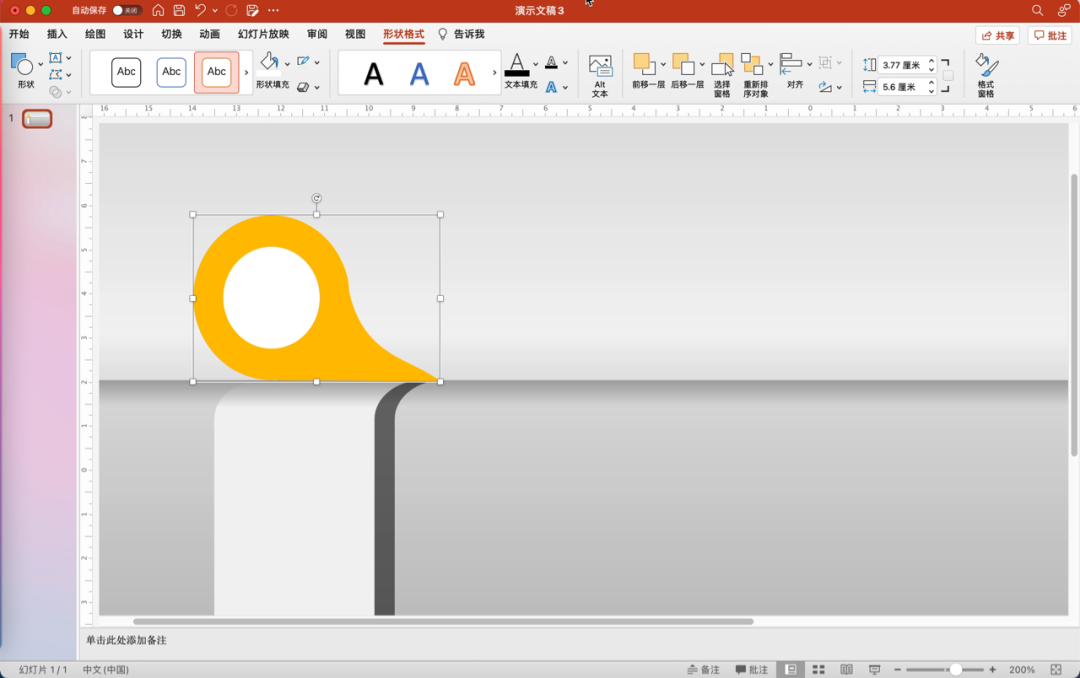
Task: Click the home icon in title bar
Action: pos(158,10)
